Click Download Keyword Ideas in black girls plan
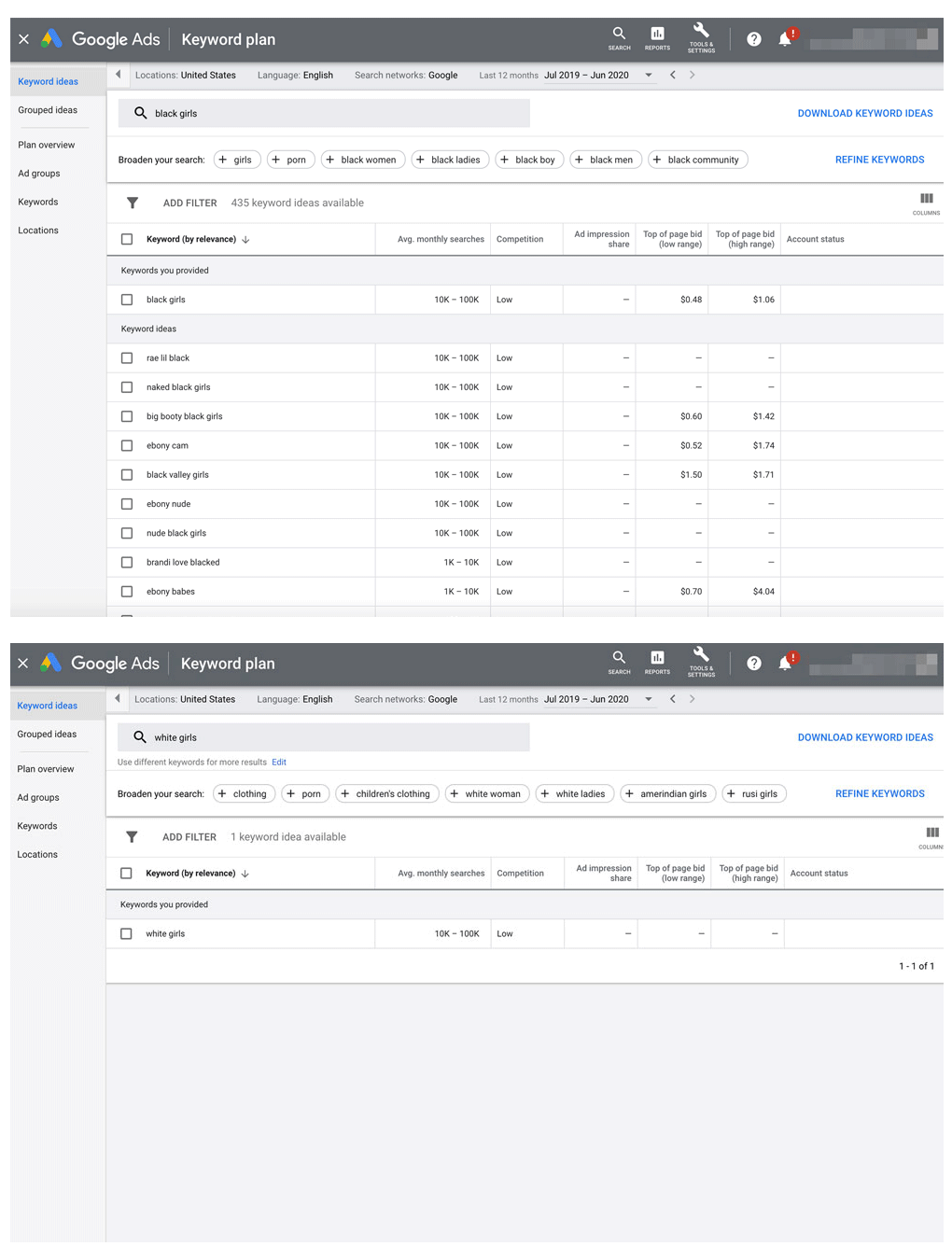This screenshot has width=952, height=1260. [865, 113]
